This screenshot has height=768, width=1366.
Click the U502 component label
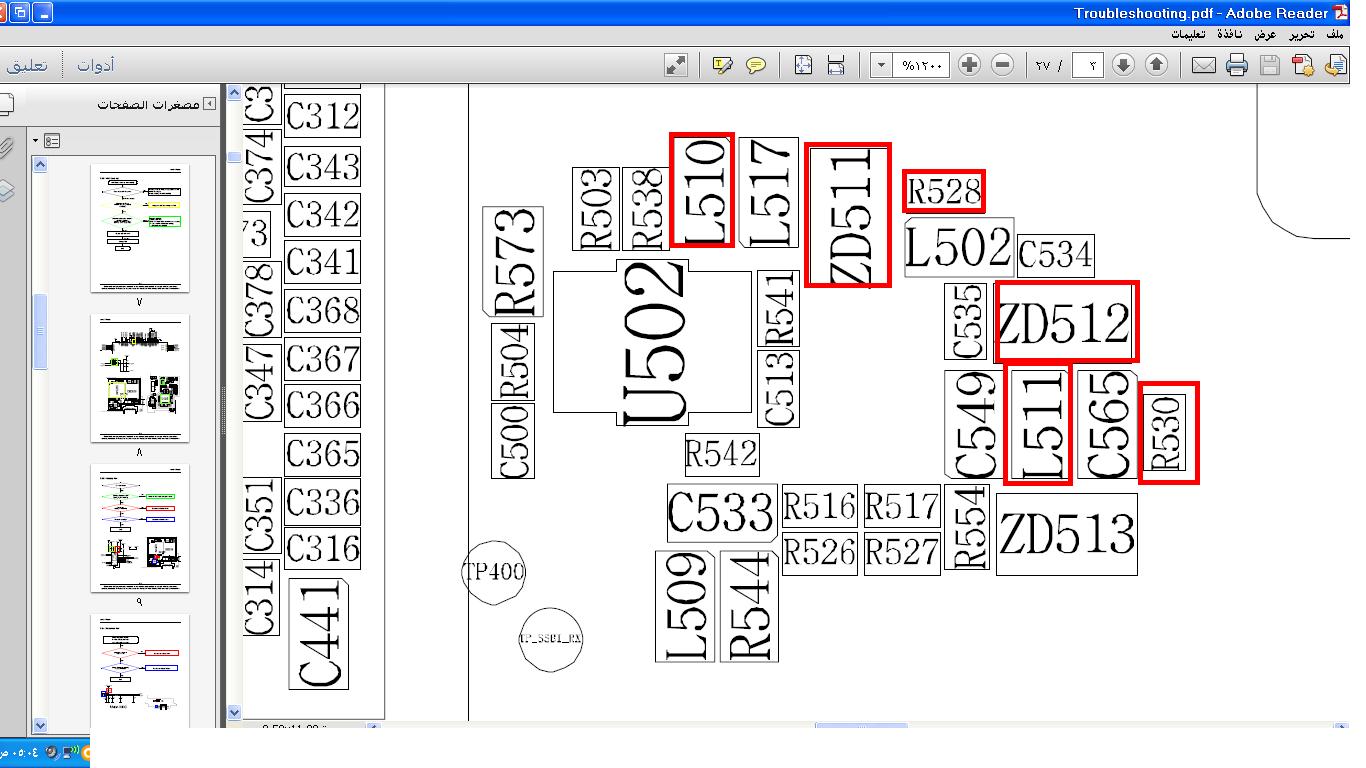[653, 342]
